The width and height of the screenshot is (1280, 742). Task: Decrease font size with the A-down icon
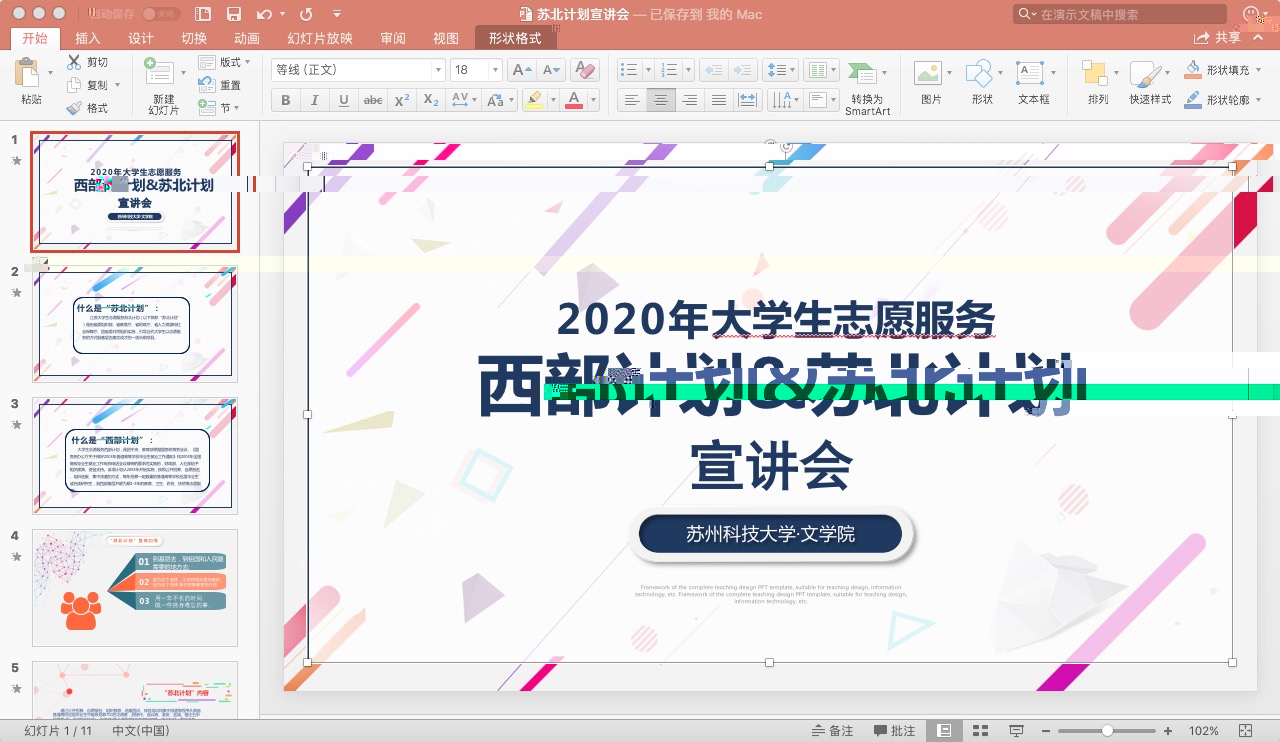pyautogui.click(x=552, y=70)
